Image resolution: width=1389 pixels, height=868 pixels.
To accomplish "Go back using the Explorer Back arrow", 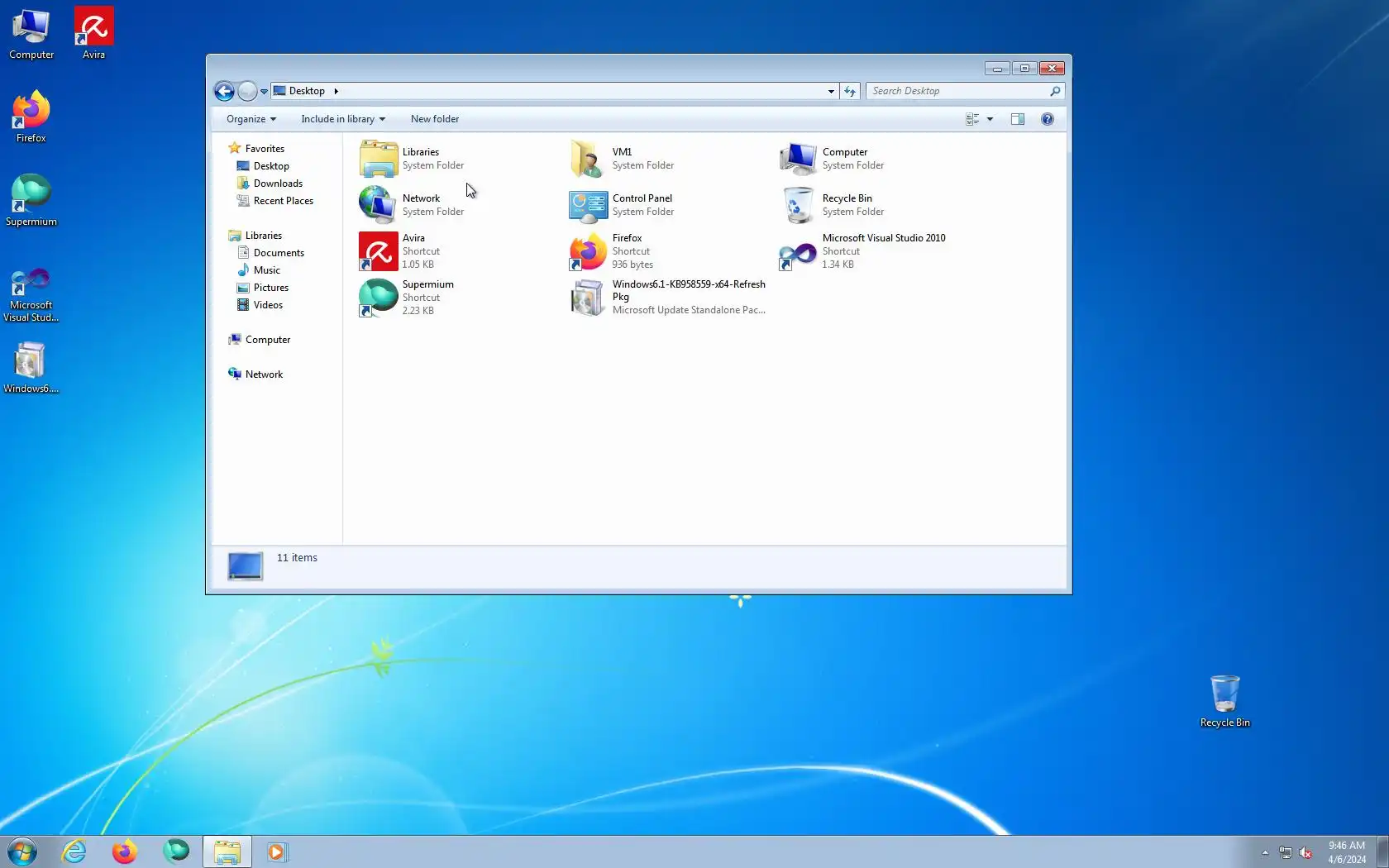I will tap(224, 91).
